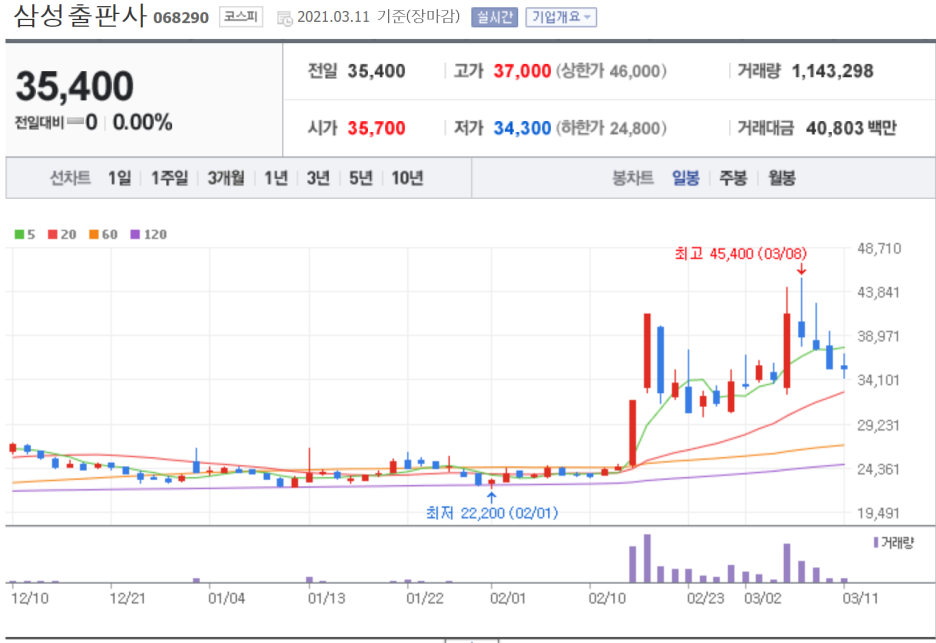Click the green 5-day moving average swatch

coord(19,235)
